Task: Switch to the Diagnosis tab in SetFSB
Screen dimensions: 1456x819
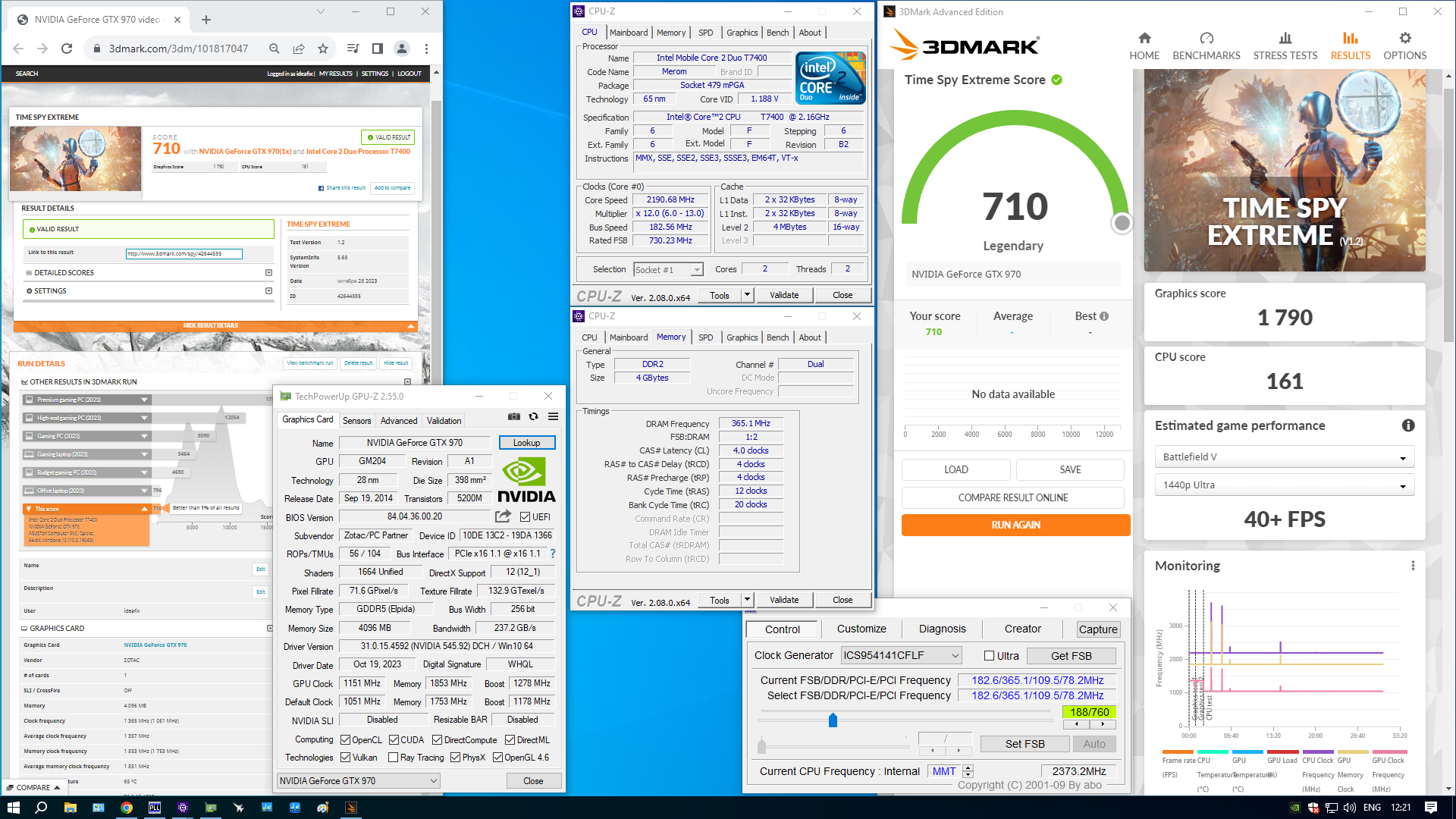Action: [942, 629]
